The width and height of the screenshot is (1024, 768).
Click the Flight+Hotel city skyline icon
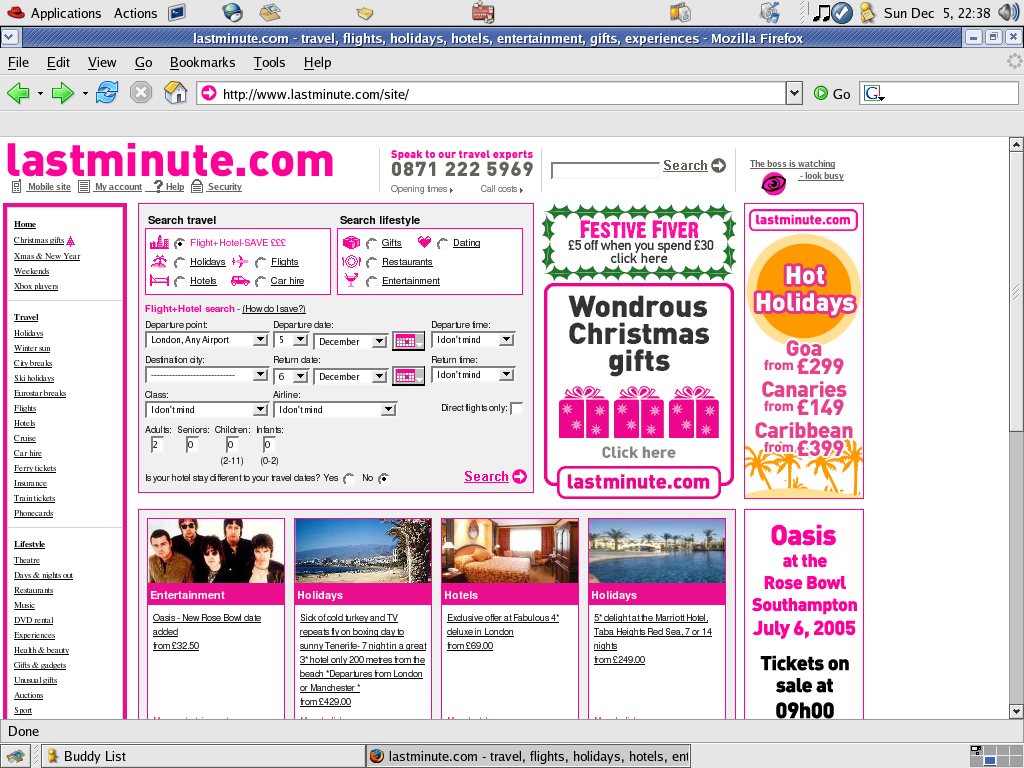(159, 242)
